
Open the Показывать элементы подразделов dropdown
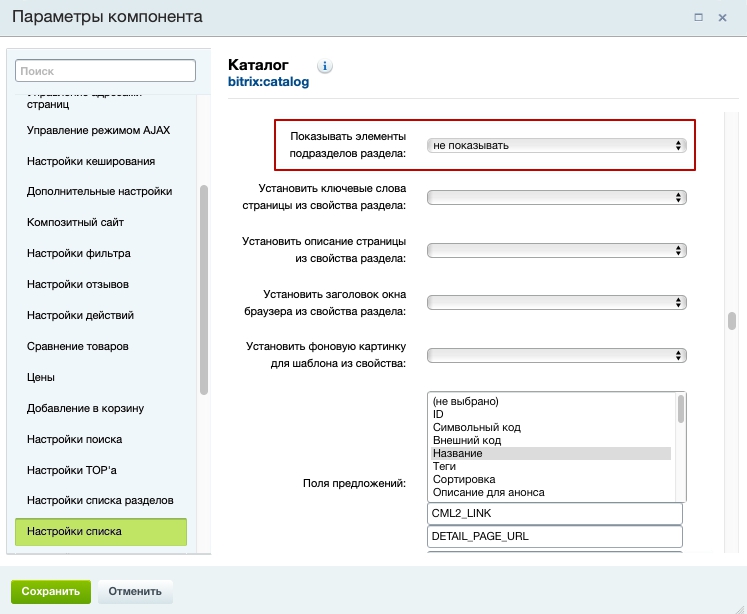pos(557,145)
